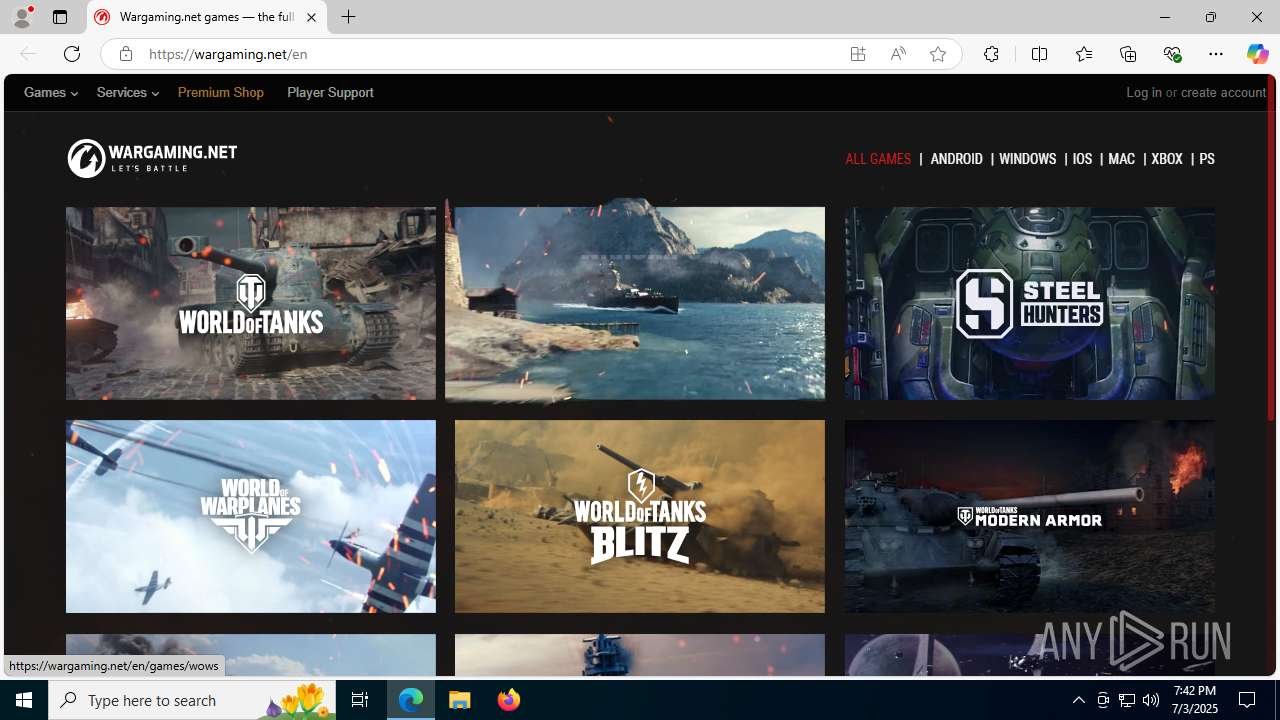1280x720 pixels.
Task: Click the Log in link
Action: [1144, 92]
